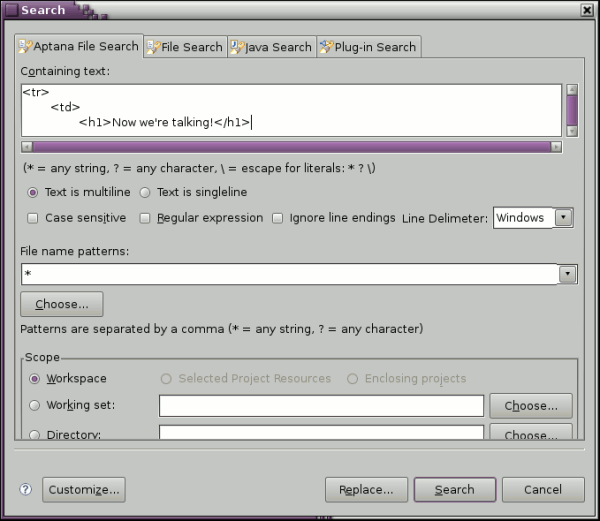The image size is (600, 521).
Task: Click the Plug-in Search tab icon
Action: pyautogui.click(x=326, y=47)
